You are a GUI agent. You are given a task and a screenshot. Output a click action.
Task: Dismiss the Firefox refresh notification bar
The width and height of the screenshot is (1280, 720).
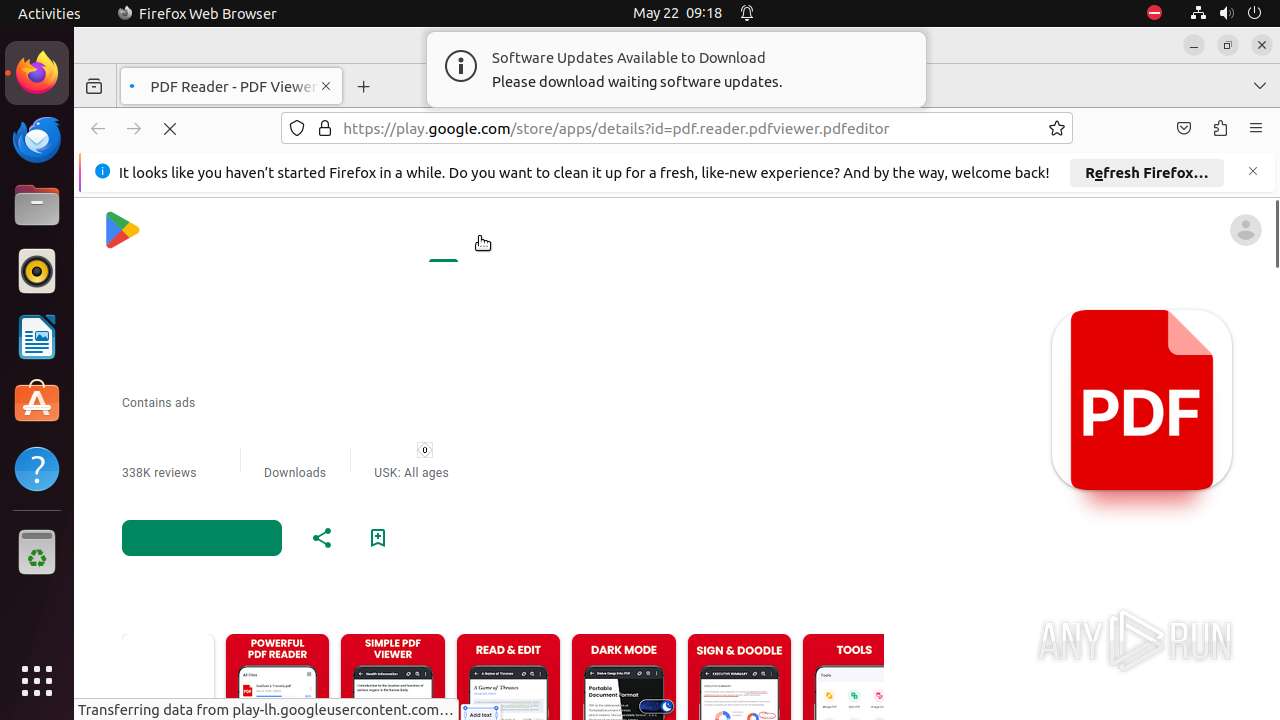tap(1253, 172)
